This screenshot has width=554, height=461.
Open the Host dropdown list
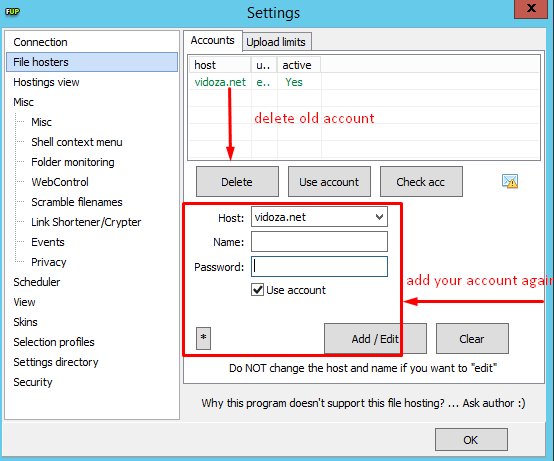coord(319,217)
